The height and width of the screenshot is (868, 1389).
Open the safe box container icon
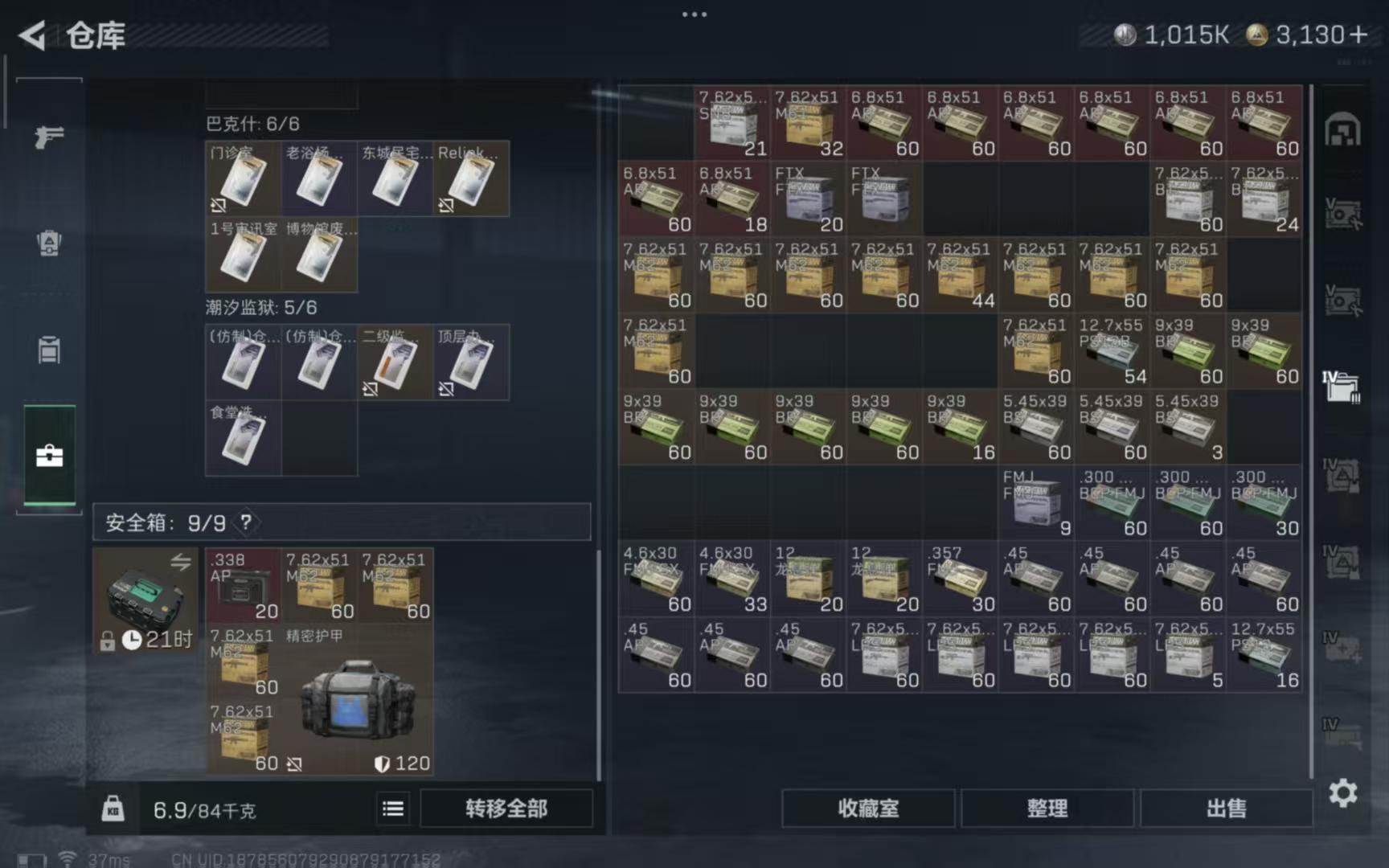[145, 599]
